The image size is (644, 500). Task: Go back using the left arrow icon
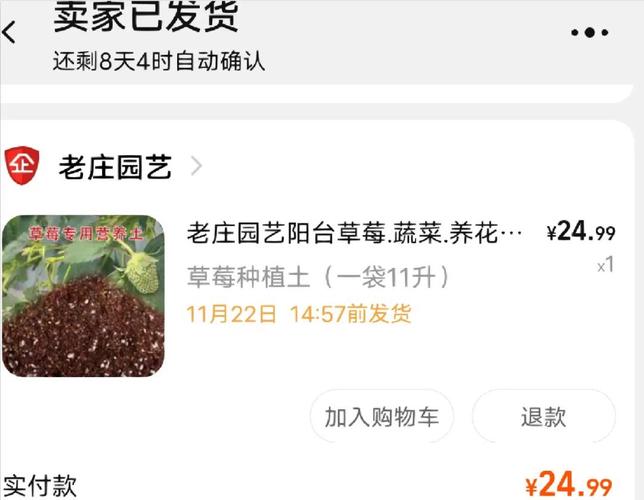pyautogui.click(x=9, y=32)
